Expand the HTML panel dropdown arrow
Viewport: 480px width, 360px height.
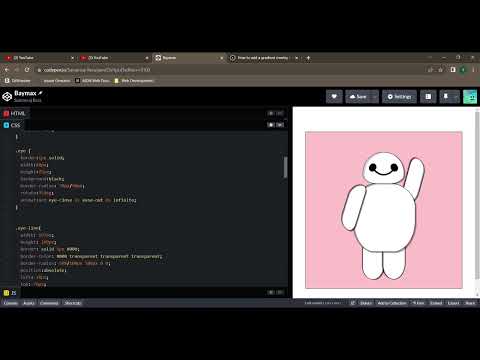pos(280,113)
